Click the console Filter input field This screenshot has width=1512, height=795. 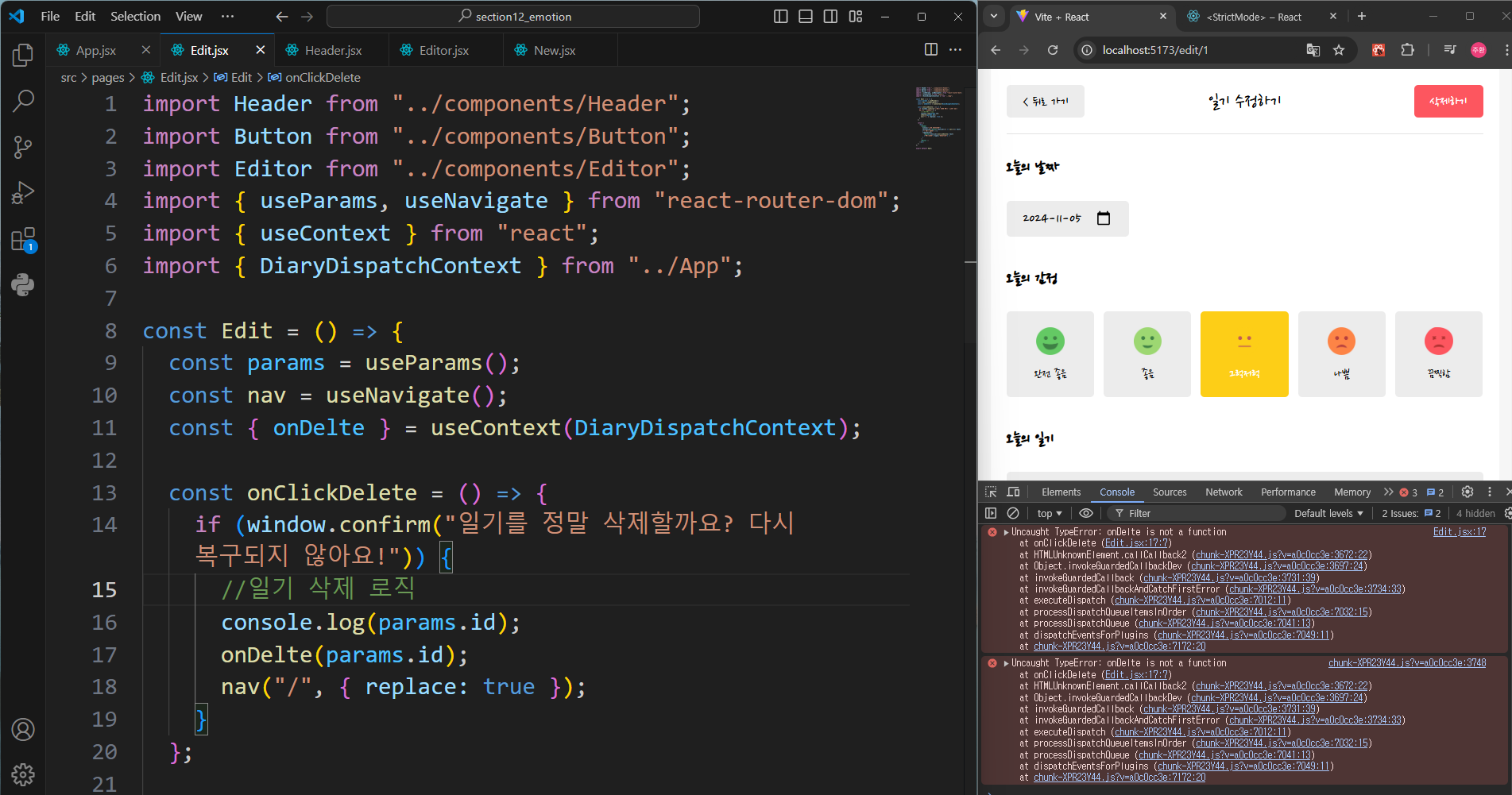pyautogui.click(x=1197, y=513)
